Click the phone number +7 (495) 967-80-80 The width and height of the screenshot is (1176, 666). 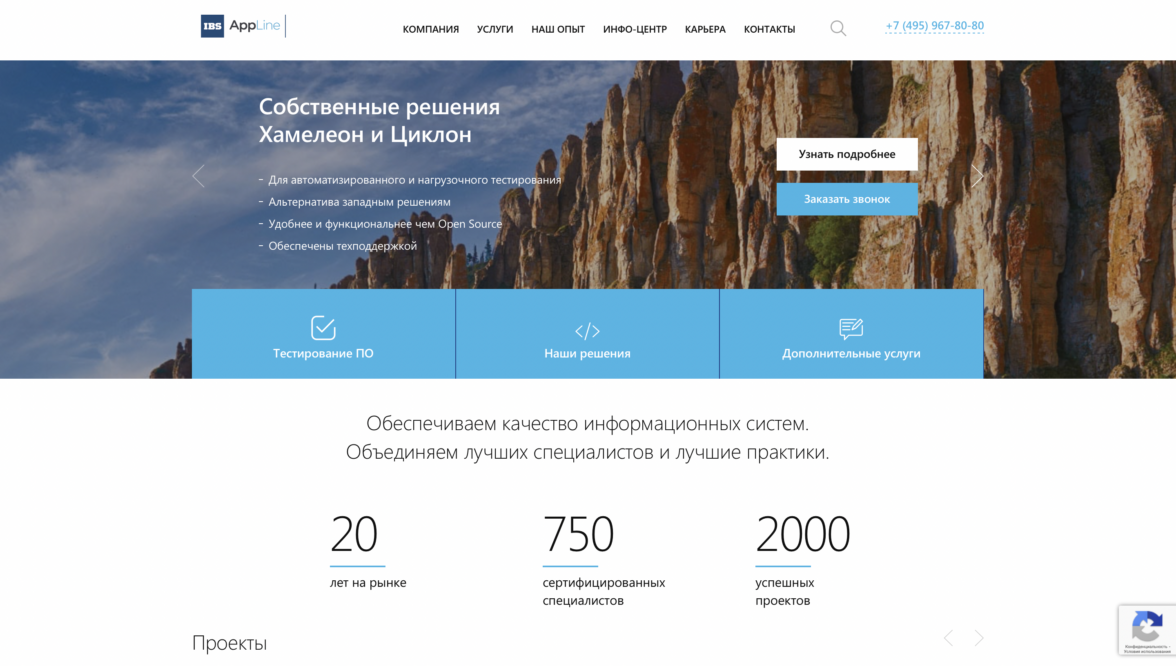[x=934, y=26]
